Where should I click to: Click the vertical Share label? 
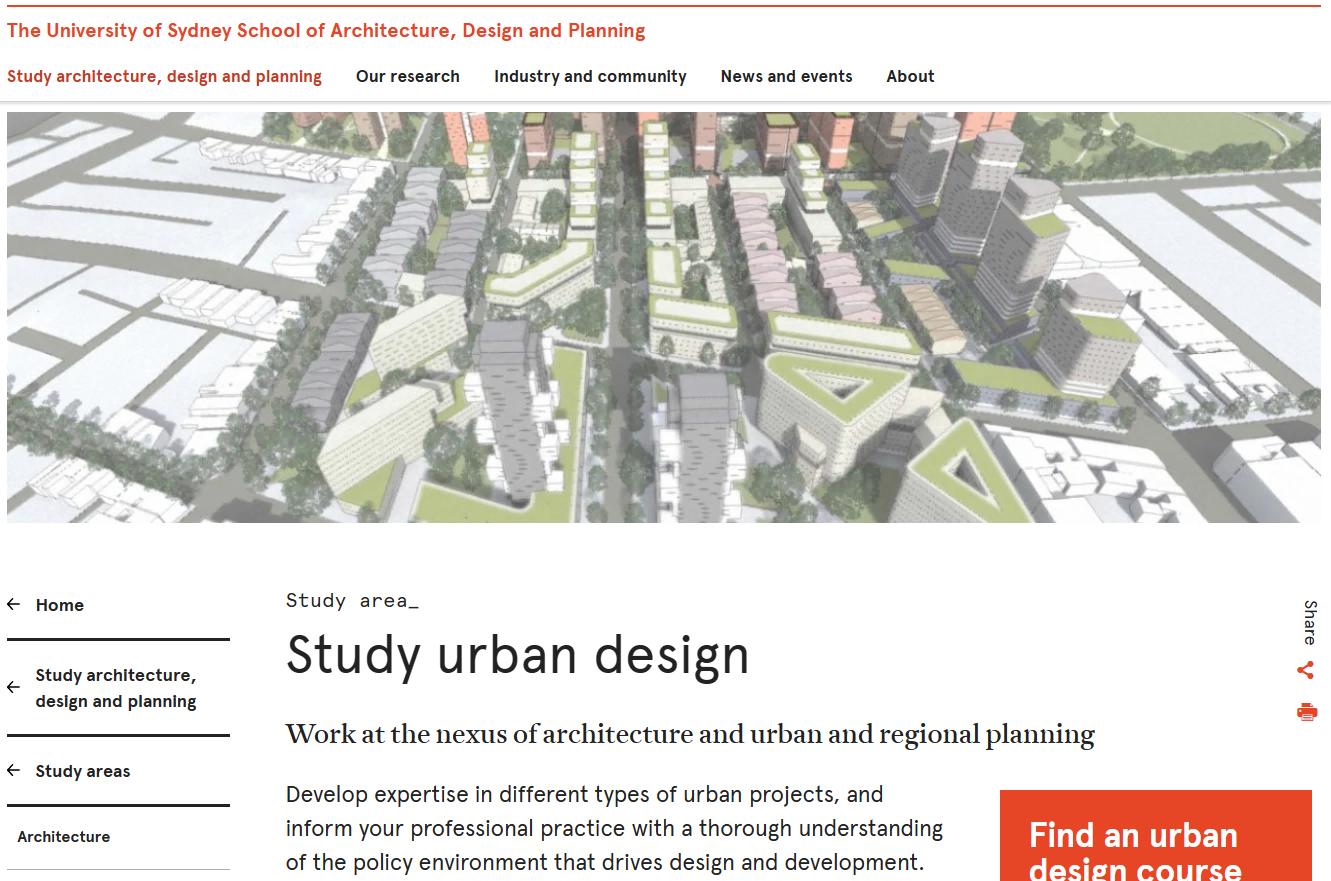pos(1309,623)
